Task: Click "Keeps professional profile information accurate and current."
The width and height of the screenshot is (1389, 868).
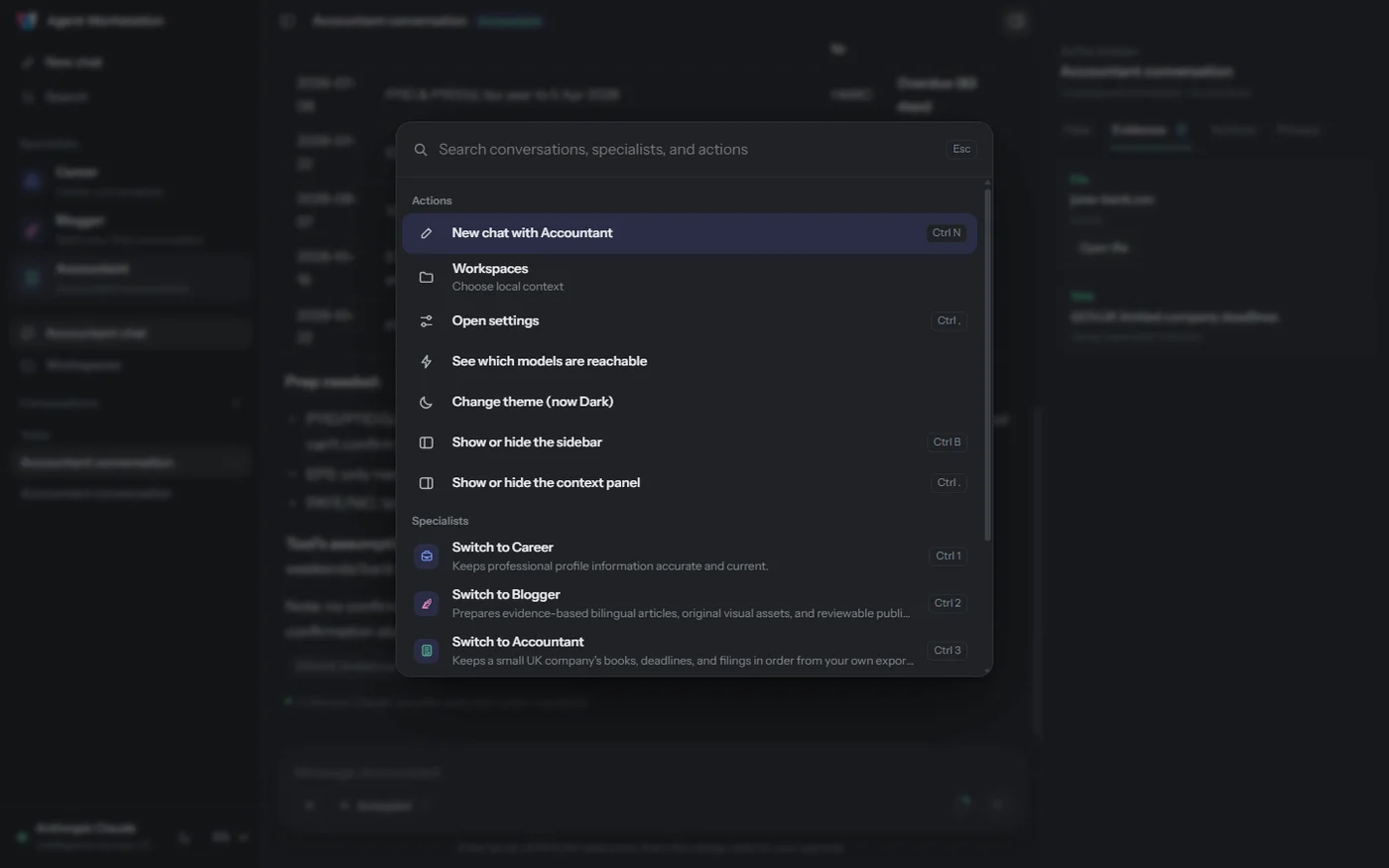Action: [x=610, y=566]
